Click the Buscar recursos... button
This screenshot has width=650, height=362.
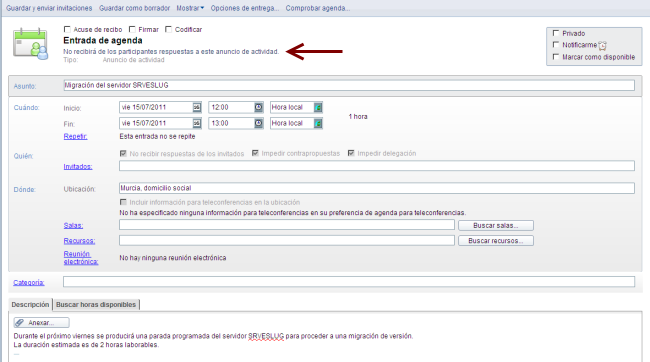tap(496, 241)
